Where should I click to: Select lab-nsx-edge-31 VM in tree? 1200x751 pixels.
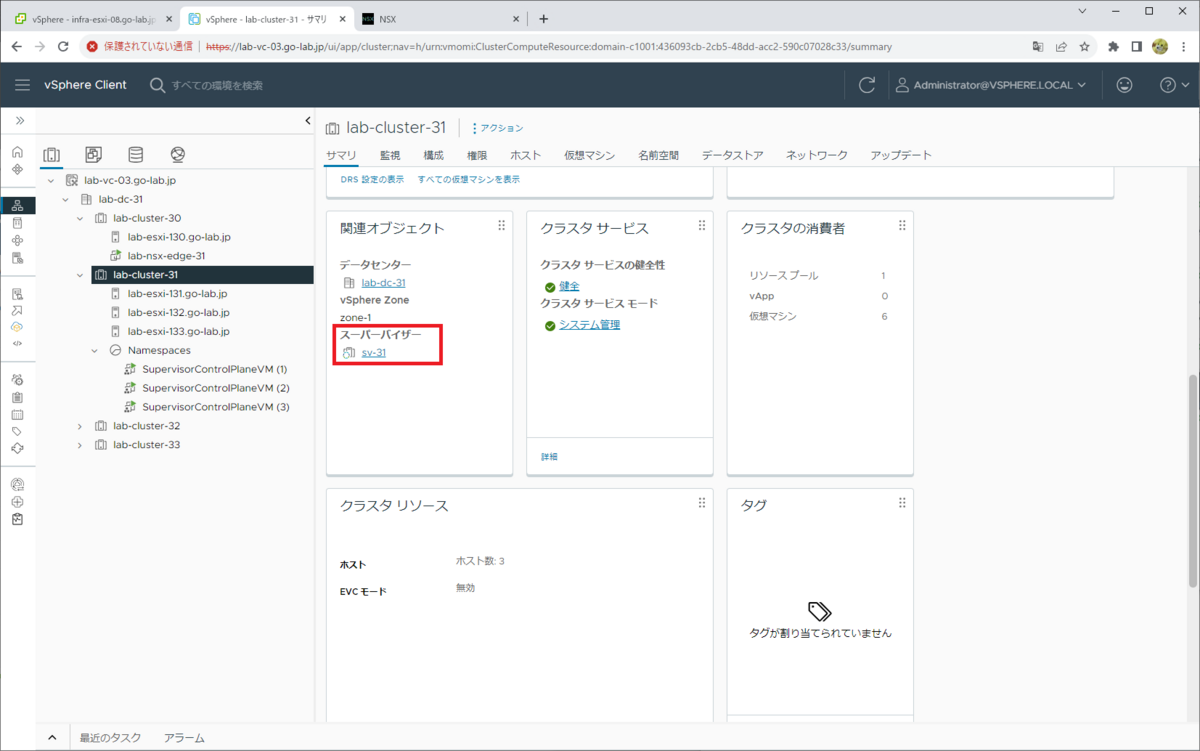click(166, 256)
